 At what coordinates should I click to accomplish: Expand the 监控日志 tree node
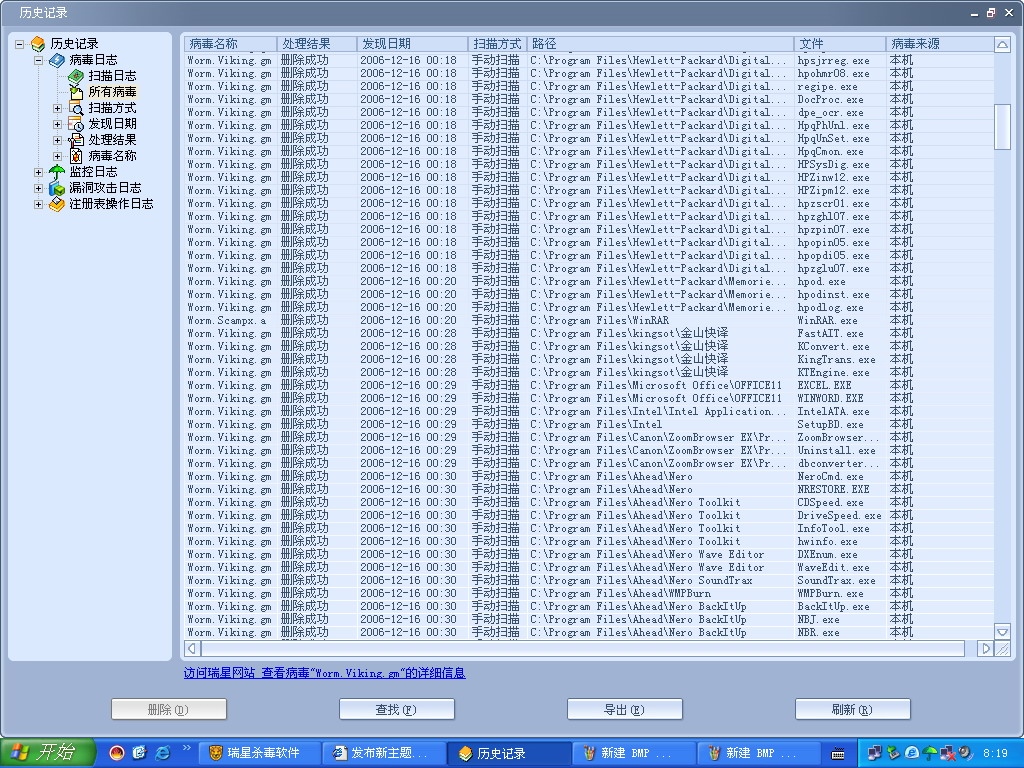coord(39,172)
